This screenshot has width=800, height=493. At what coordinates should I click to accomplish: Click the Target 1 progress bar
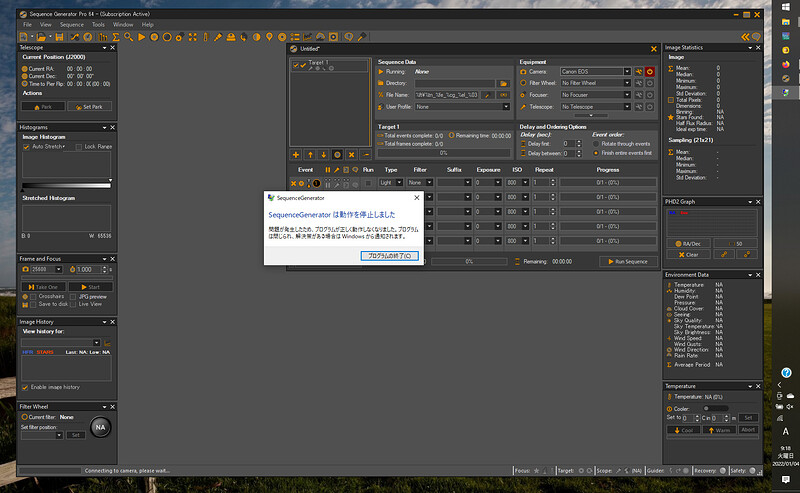[443, 153]
